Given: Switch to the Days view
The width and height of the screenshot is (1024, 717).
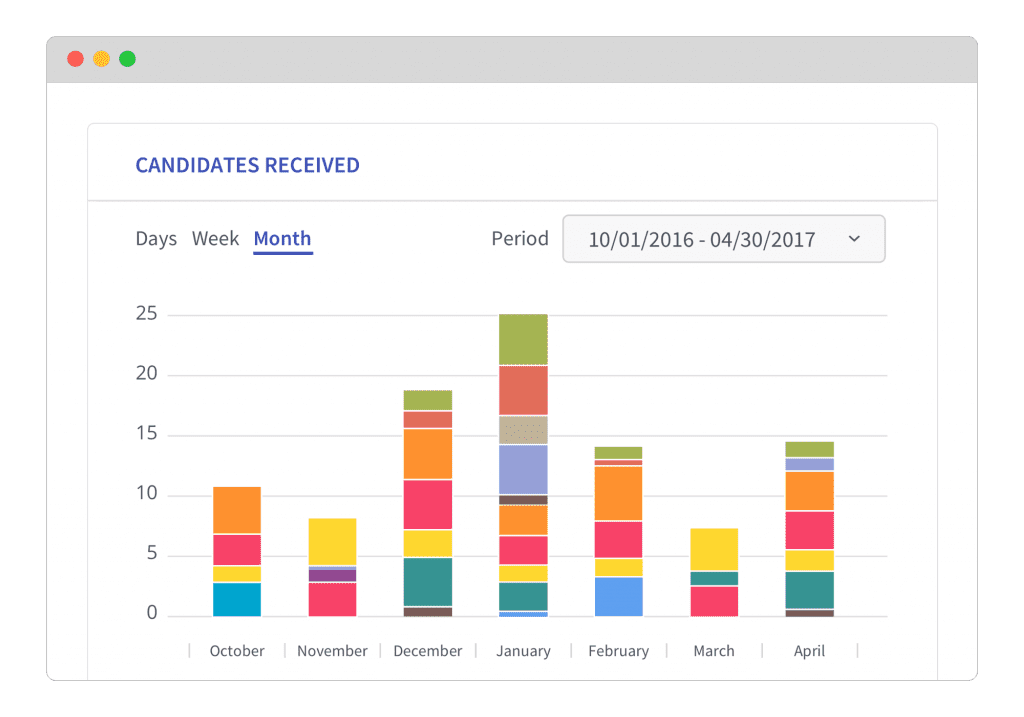Looking at the screenshot, I should (x=156, y=238).
